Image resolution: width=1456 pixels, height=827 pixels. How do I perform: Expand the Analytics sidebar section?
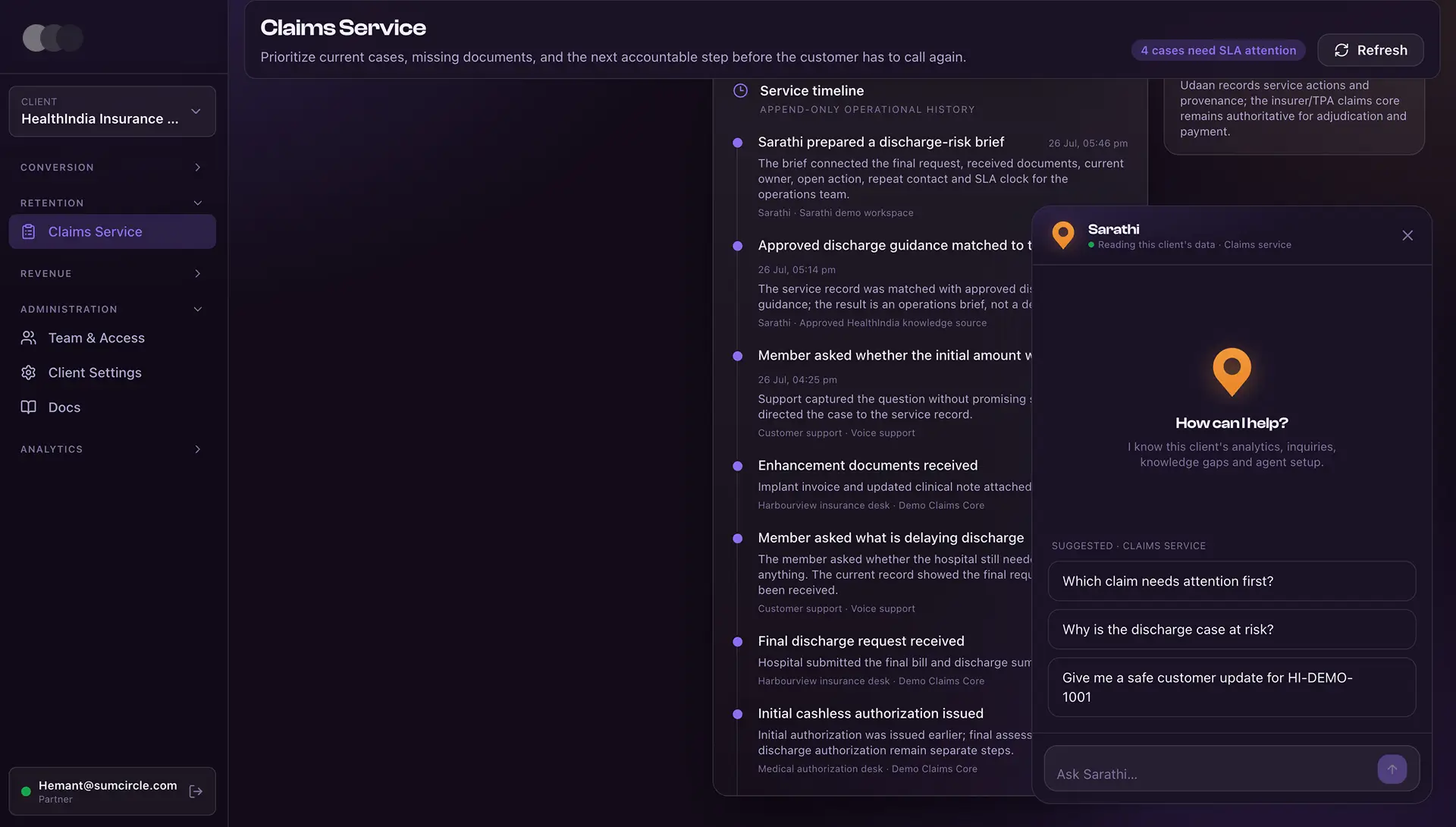coord(112,449)
